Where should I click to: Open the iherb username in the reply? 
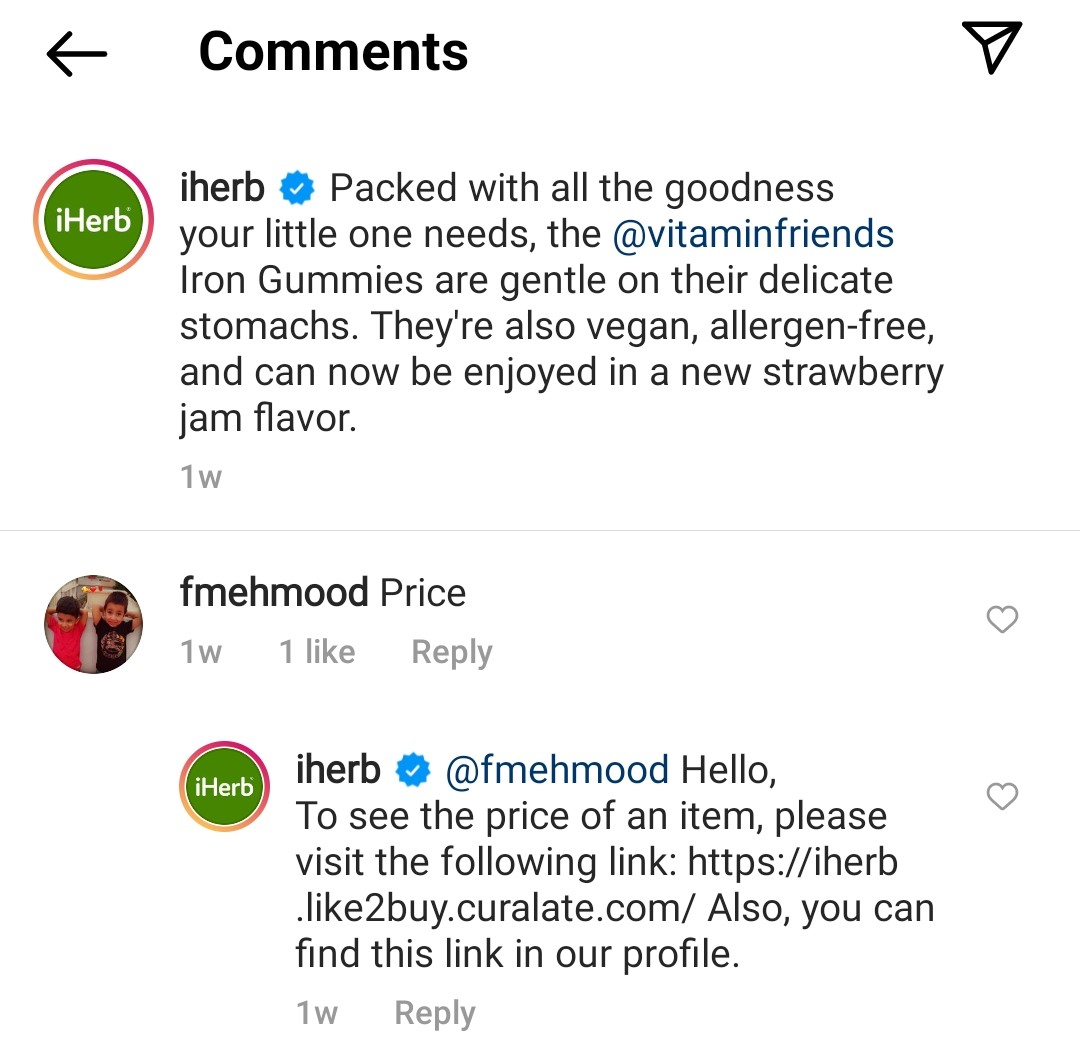pos(338,769)
